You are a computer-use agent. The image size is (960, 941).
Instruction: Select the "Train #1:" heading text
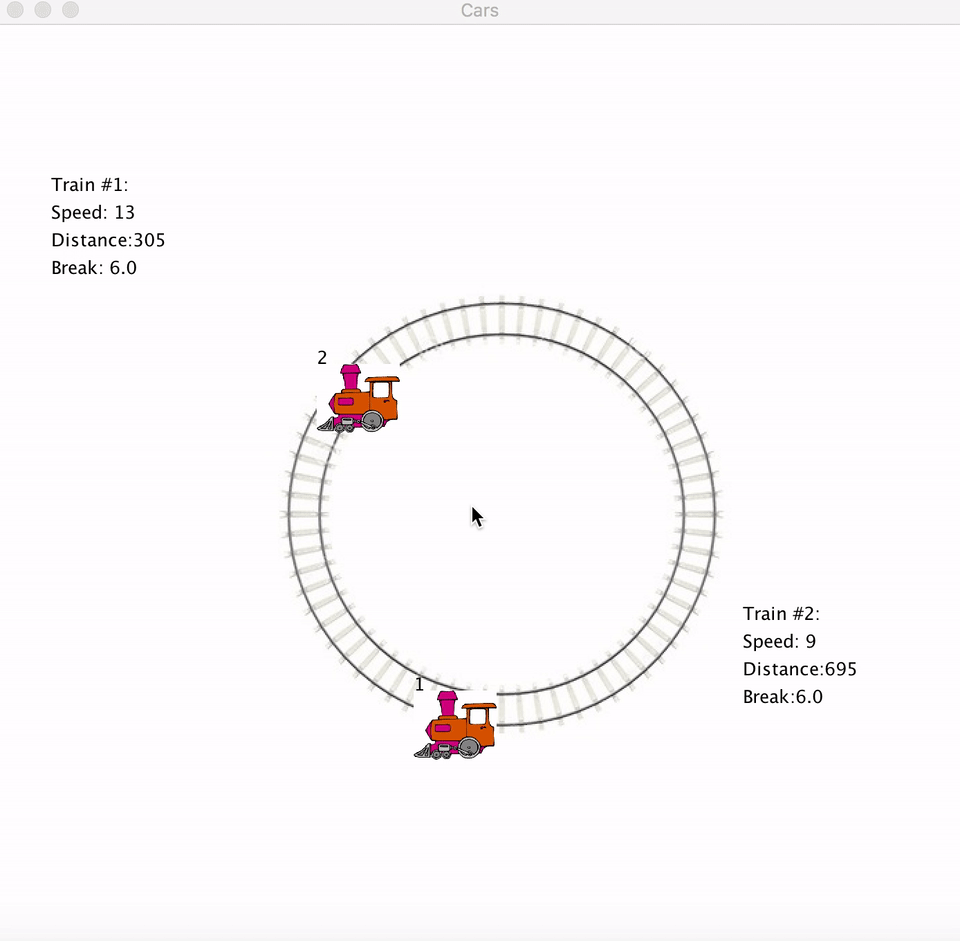coord(90,185)
